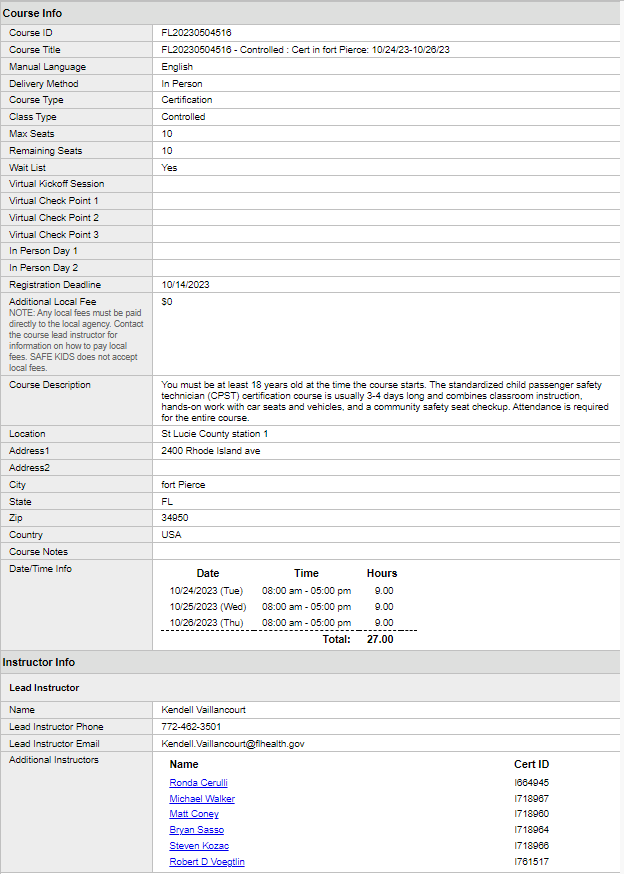Screen dimensions: 624x874
Task: Select Course ID value FL20230504516
Action: 196,33
